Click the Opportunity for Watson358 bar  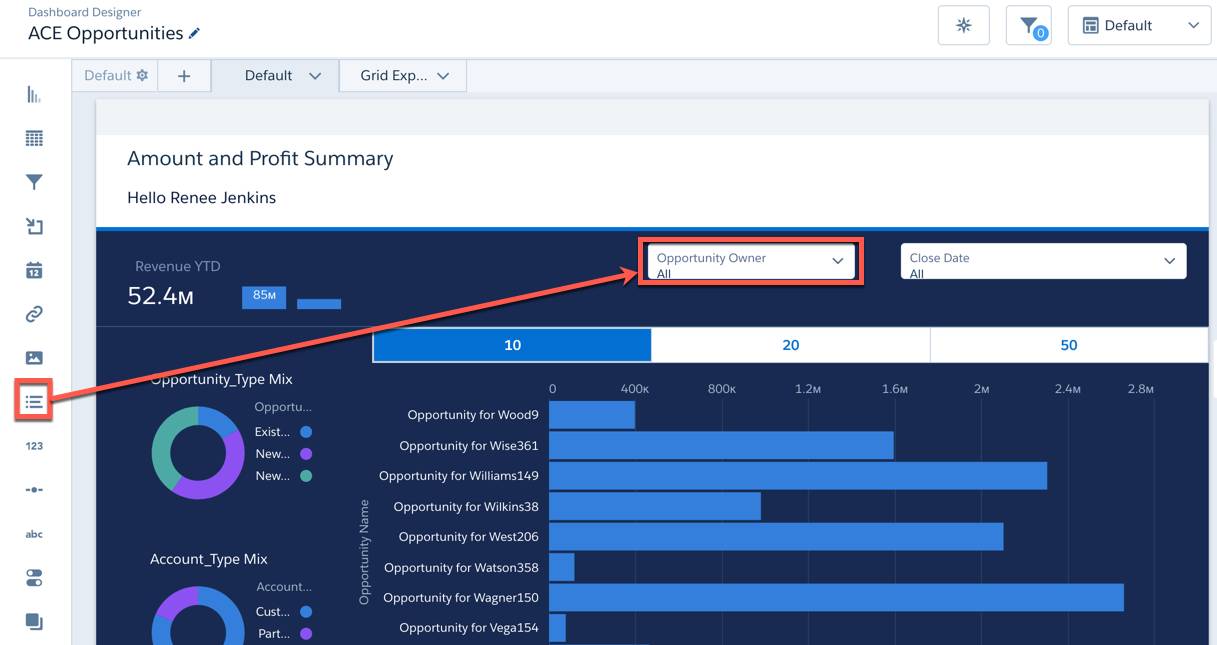pyautogui.click(x=562, y=567)
